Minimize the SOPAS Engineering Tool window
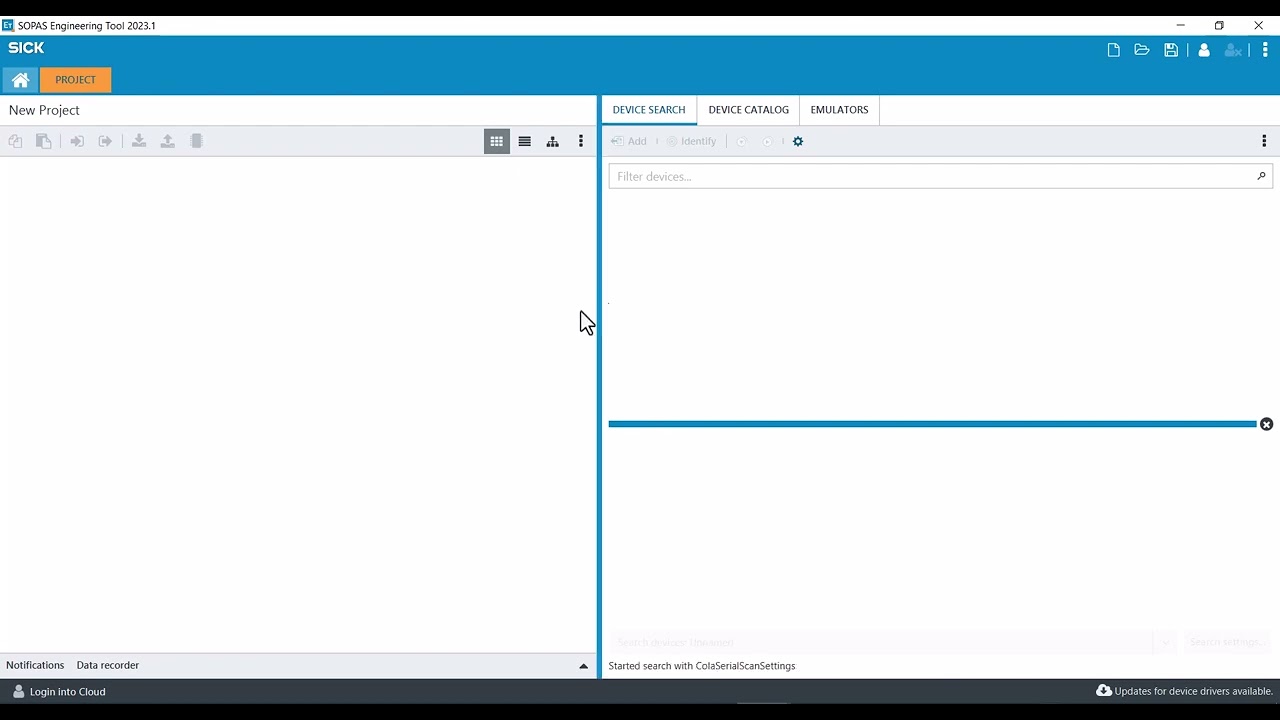The image size is (1280, 720). coord(1181,25)
